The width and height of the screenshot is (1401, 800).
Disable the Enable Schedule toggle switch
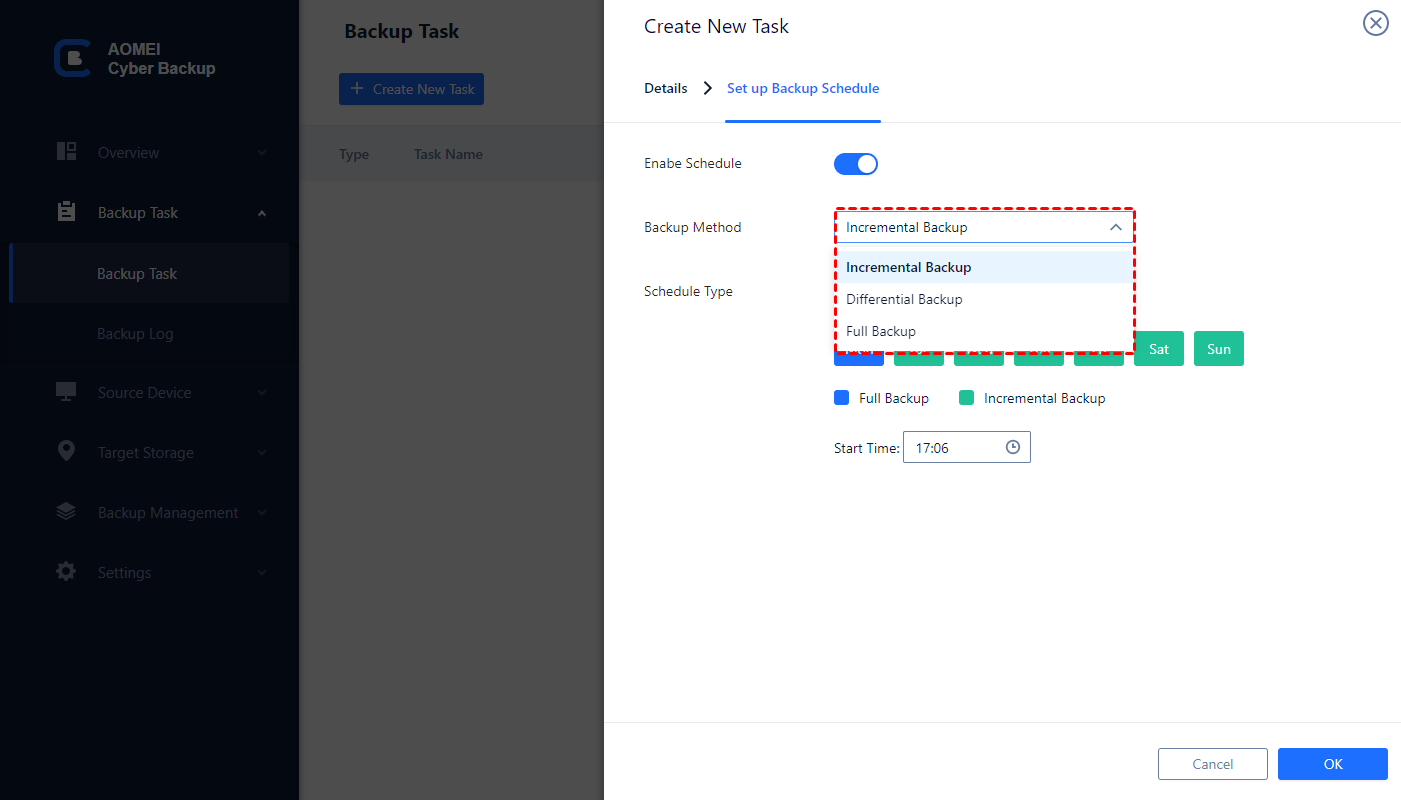[856, 164]
